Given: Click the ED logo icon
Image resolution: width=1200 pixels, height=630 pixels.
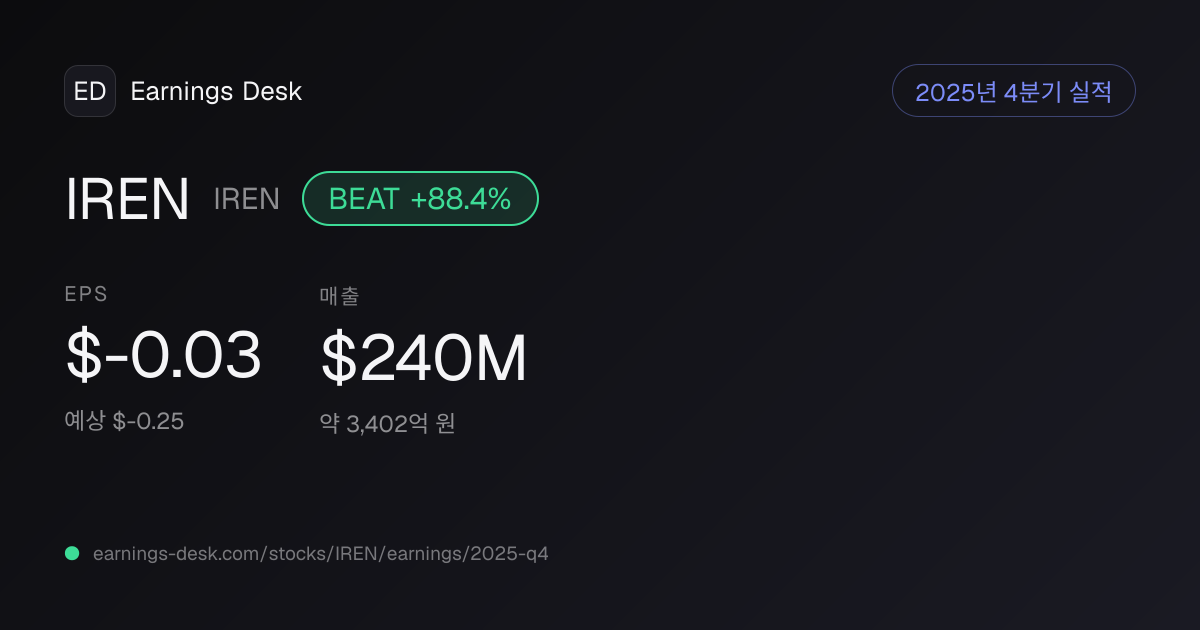Looking at the screenshot, I should pos(90,91).
